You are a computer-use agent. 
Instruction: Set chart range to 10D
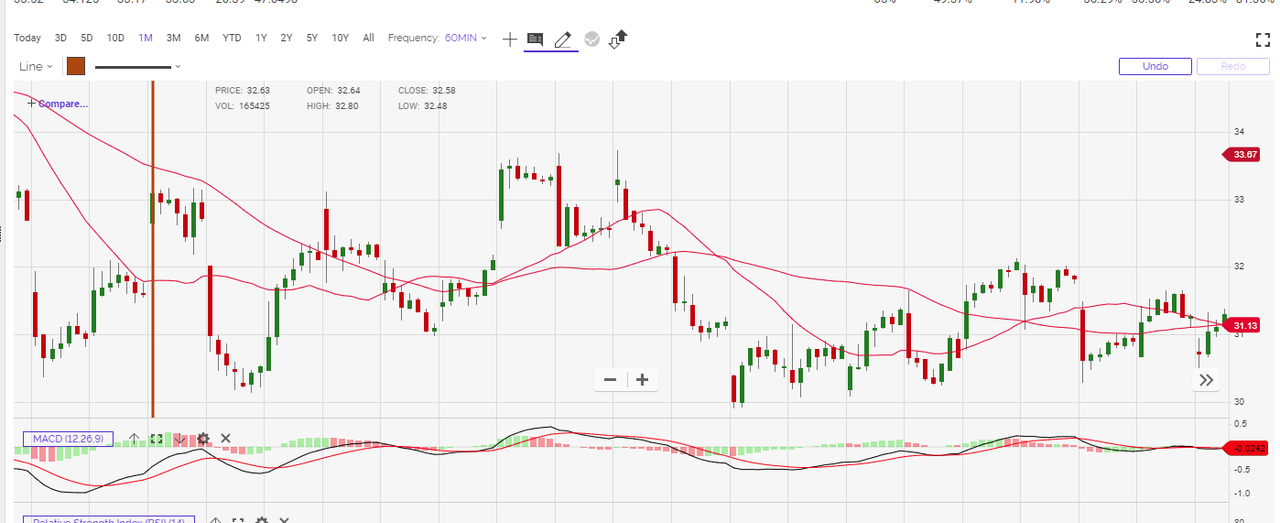pyautogui.click(x=116, y=38)
